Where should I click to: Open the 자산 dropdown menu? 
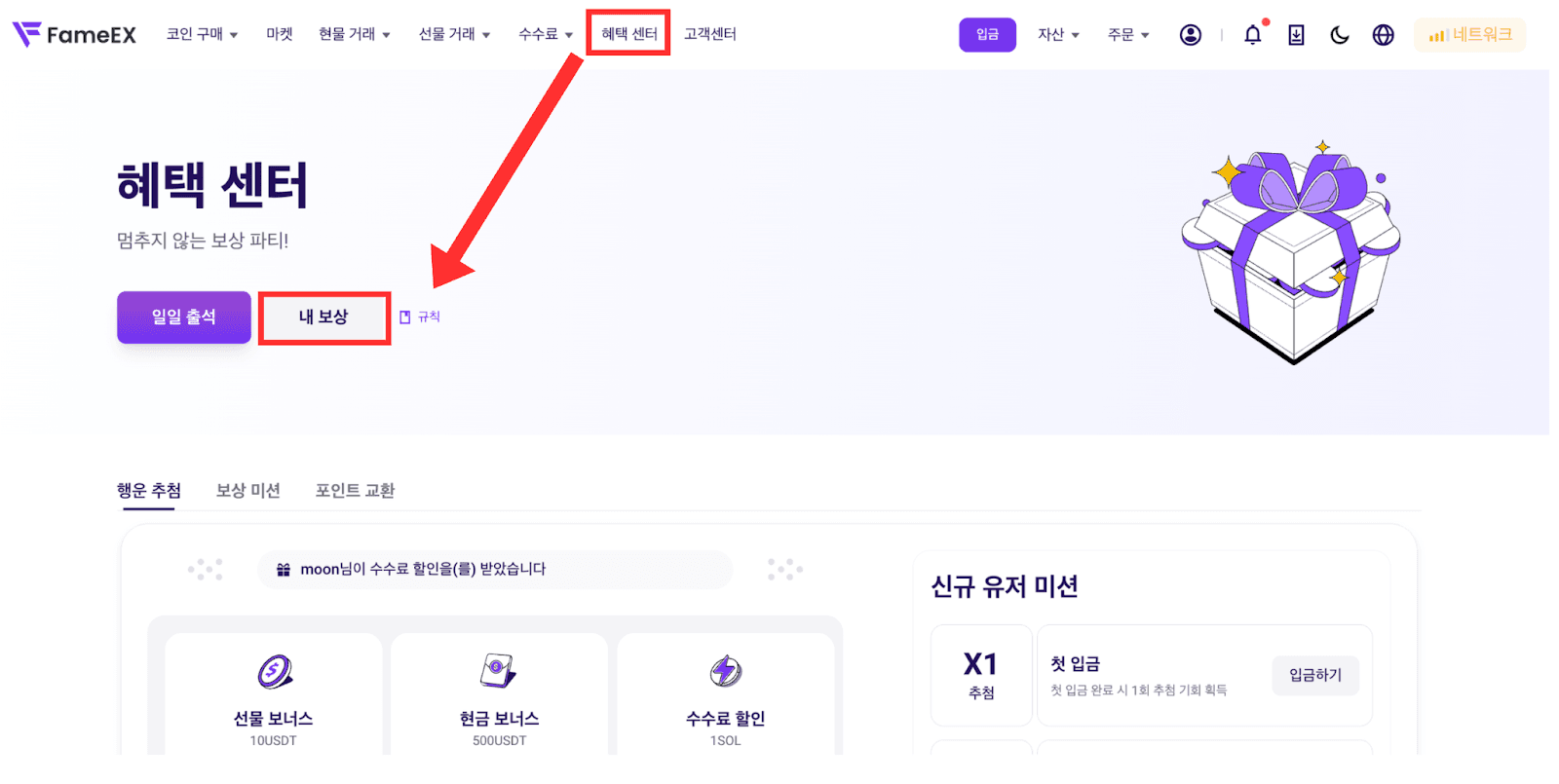click(1058, 35)
